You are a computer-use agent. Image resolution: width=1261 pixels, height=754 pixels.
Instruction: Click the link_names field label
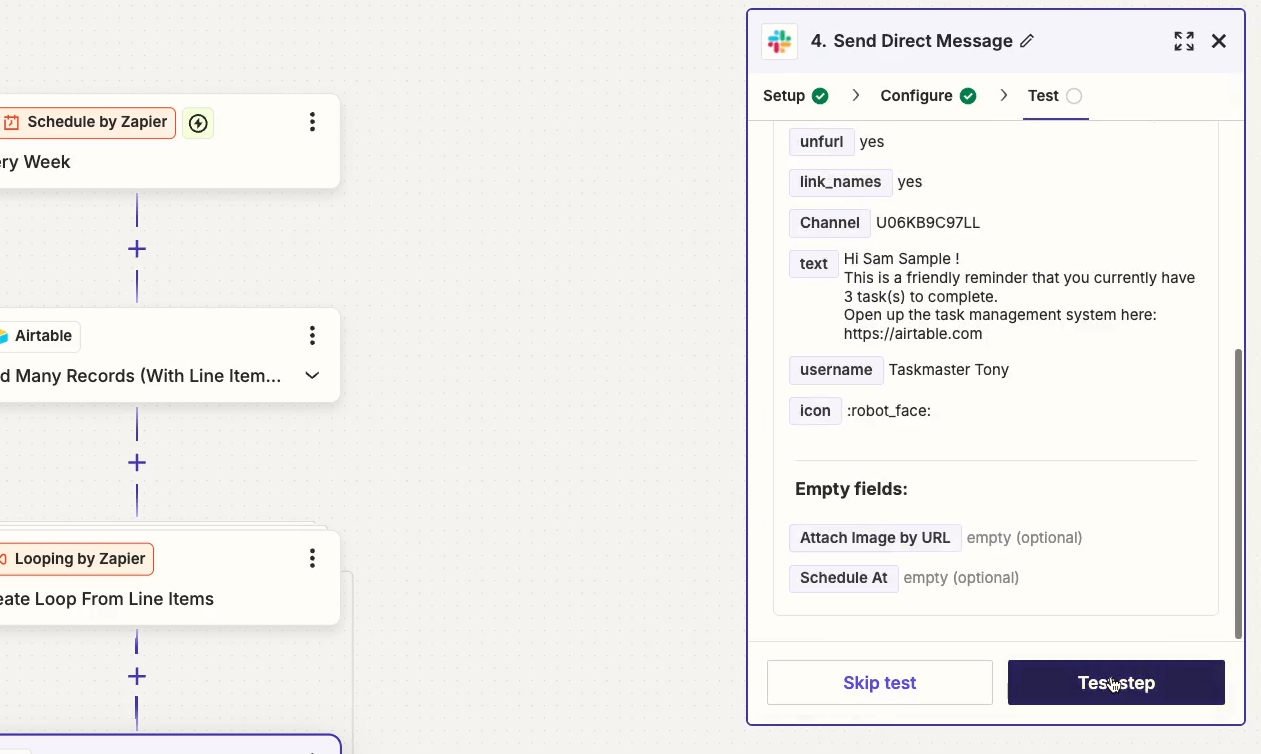pyautogui.click(x=841, y=182)
